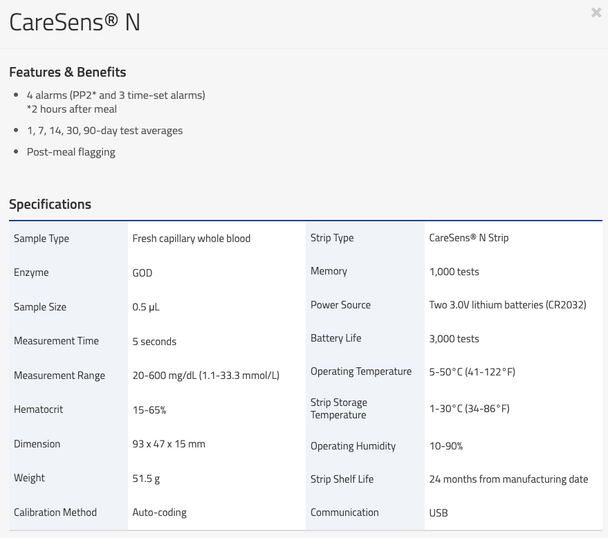Select the 93 x 47 x 15 mm dimension
The image size is (608, 538).
[168, 444]
